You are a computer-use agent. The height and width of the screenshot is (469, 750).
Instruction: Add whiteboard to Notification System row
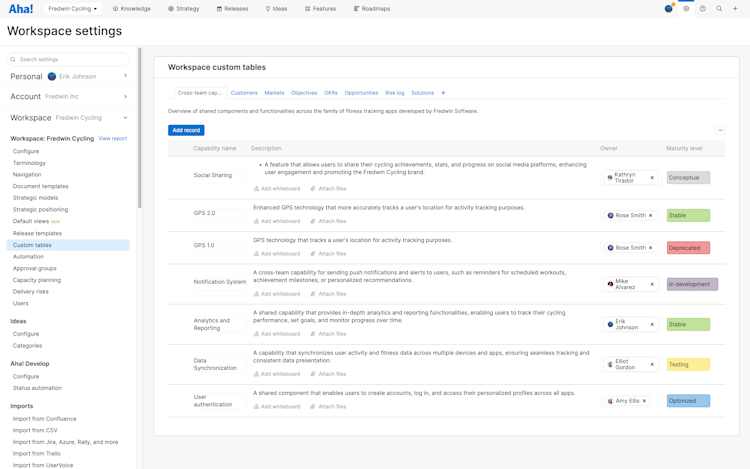[x=277, y=294]
